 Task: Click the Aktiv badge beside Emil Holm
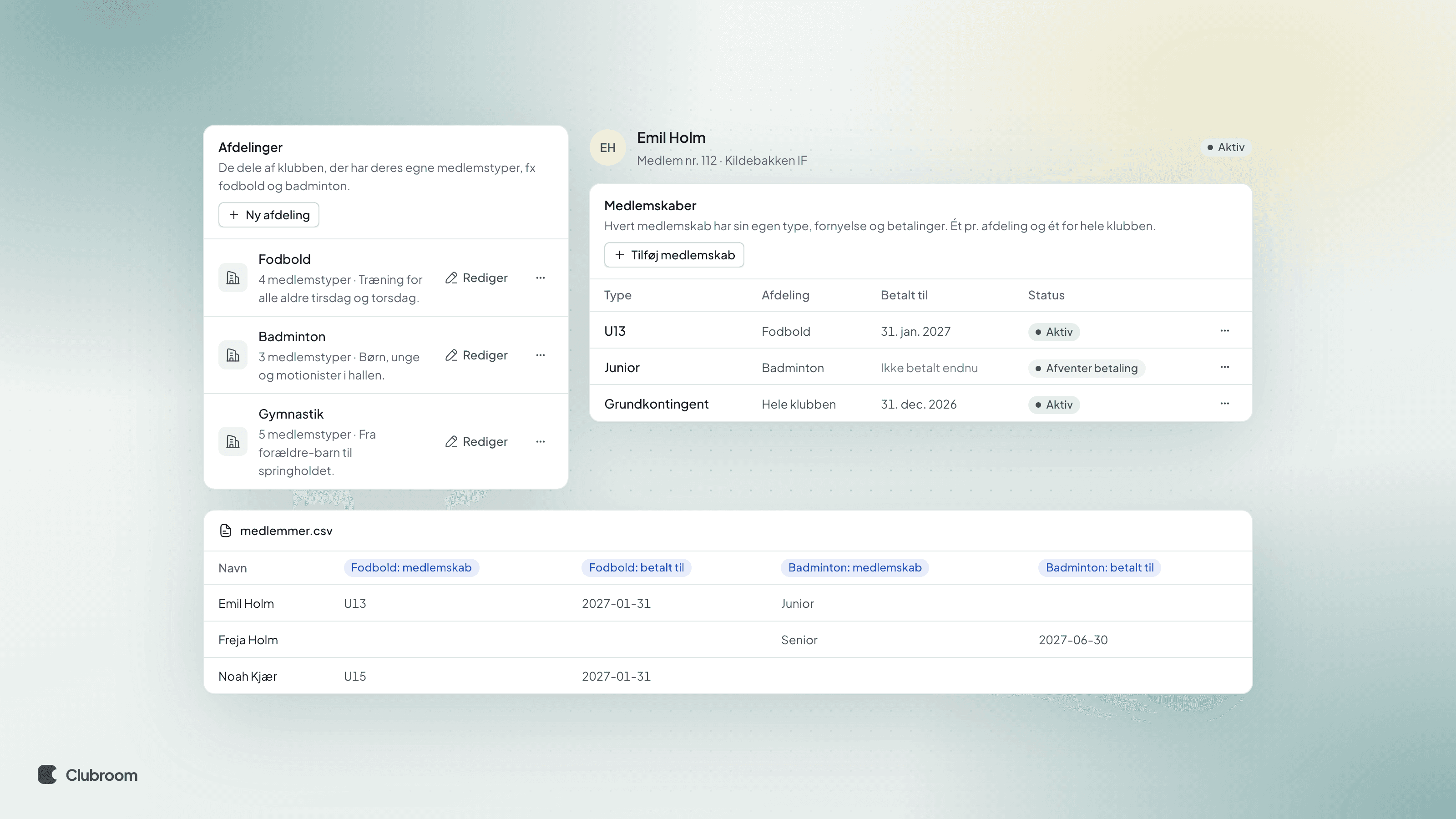1225,147
